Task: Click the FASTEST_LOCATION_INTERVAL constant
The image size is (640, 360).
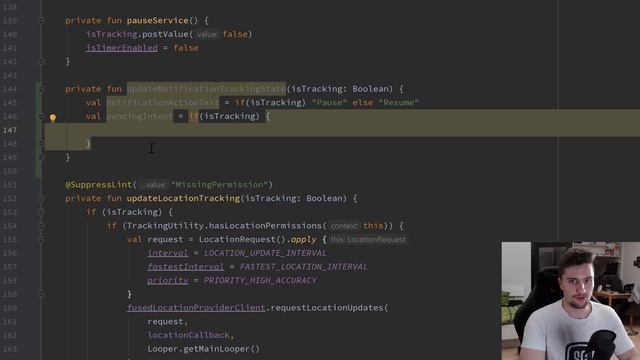Action: [303, 267]
